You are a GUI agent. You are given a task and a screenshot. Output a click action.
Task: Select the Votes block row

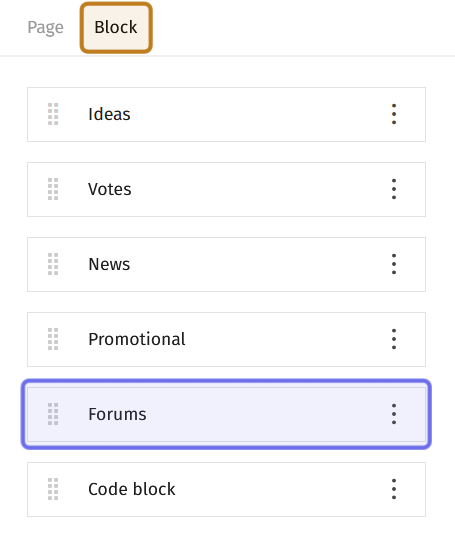tap(226, 189)
